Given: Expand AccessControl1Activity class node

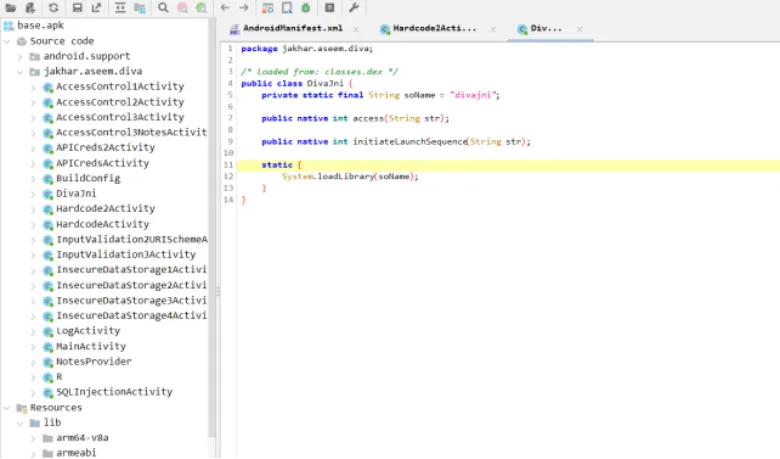Looking at the screenshot, I should tap(33, 88).
